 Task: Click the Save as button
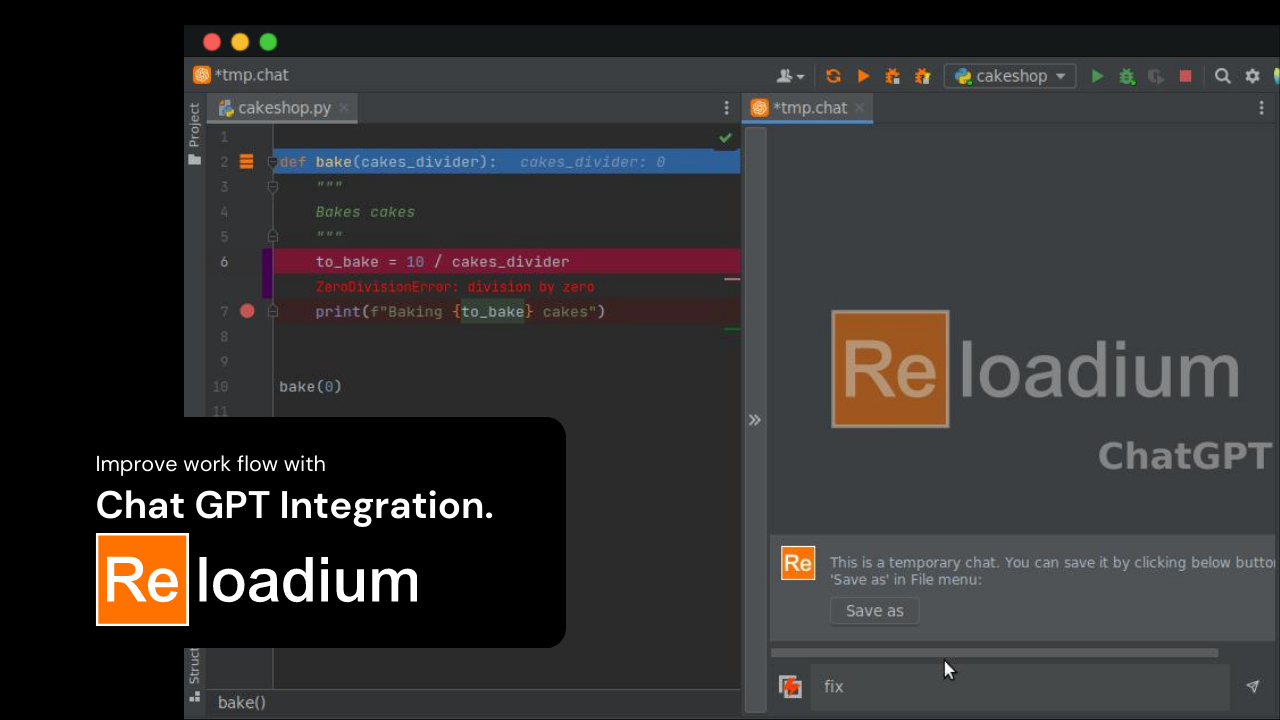coord(874,611)
